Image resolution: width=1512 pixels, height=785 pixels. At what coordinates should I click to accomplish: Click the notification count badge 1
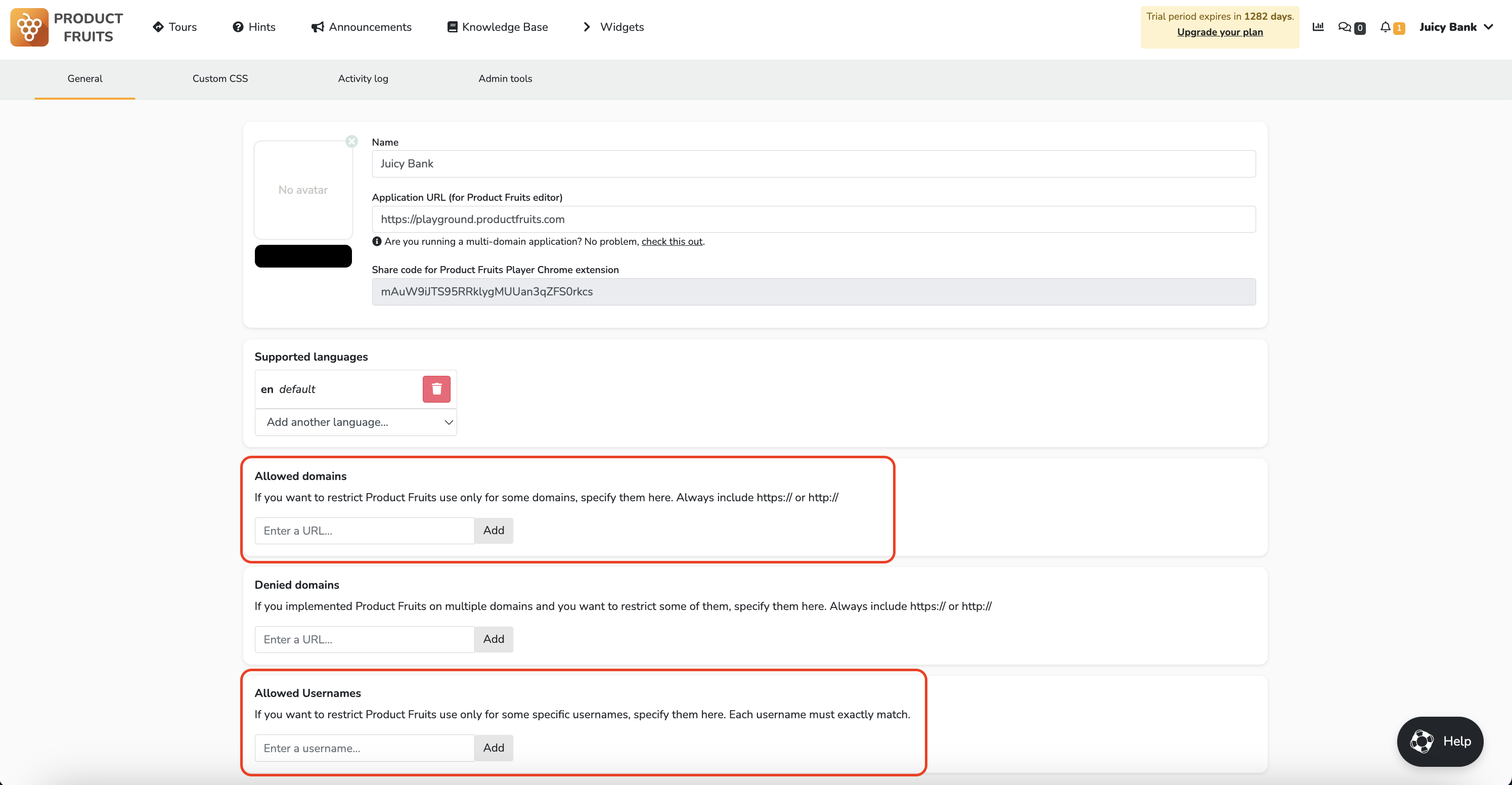[1399, 28]
